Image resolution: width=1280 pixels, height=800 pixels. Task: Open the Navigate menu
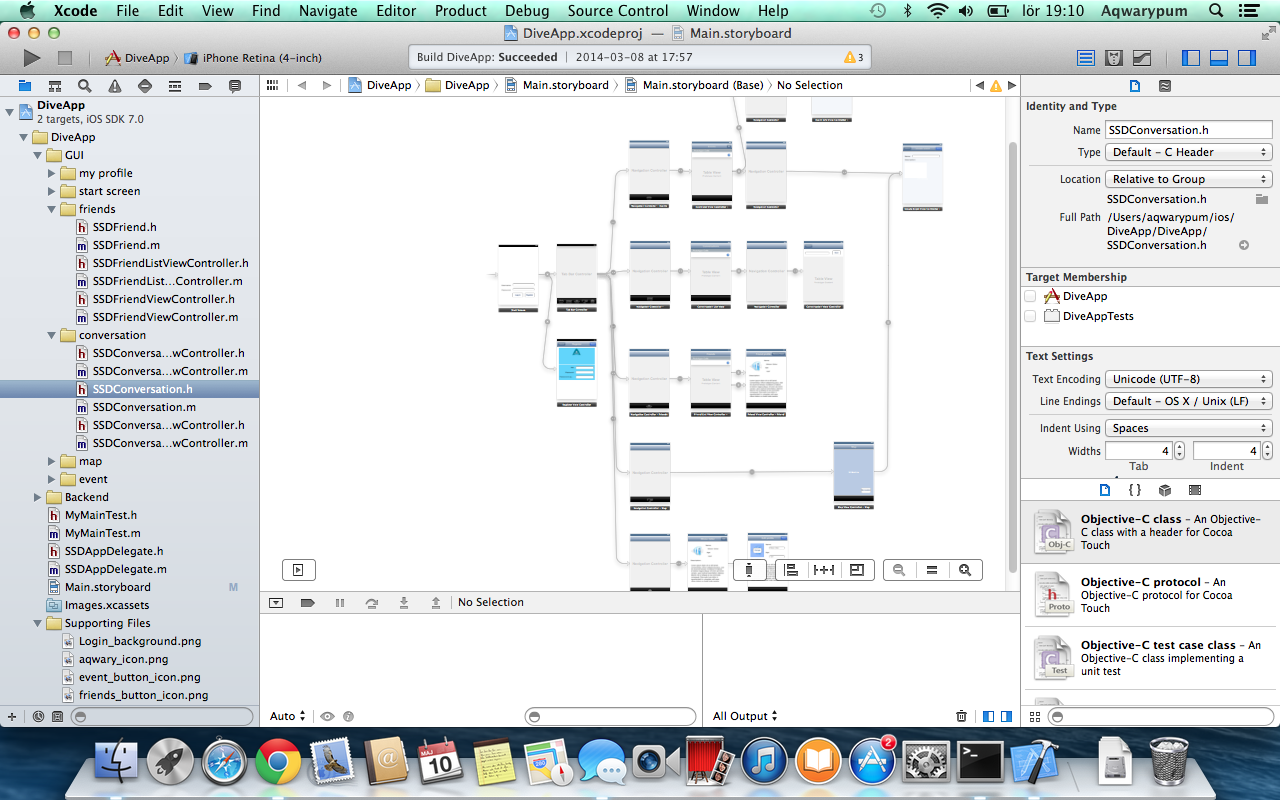coord(328,11)
